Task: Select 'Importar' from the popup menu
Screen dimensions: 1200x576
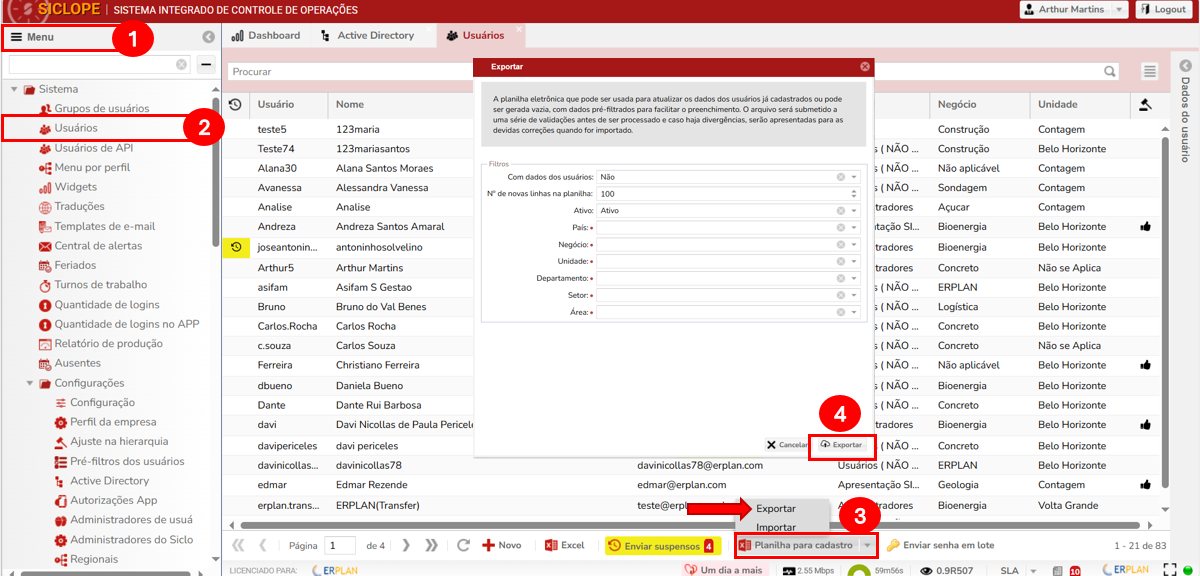Action: pos(776,527)
